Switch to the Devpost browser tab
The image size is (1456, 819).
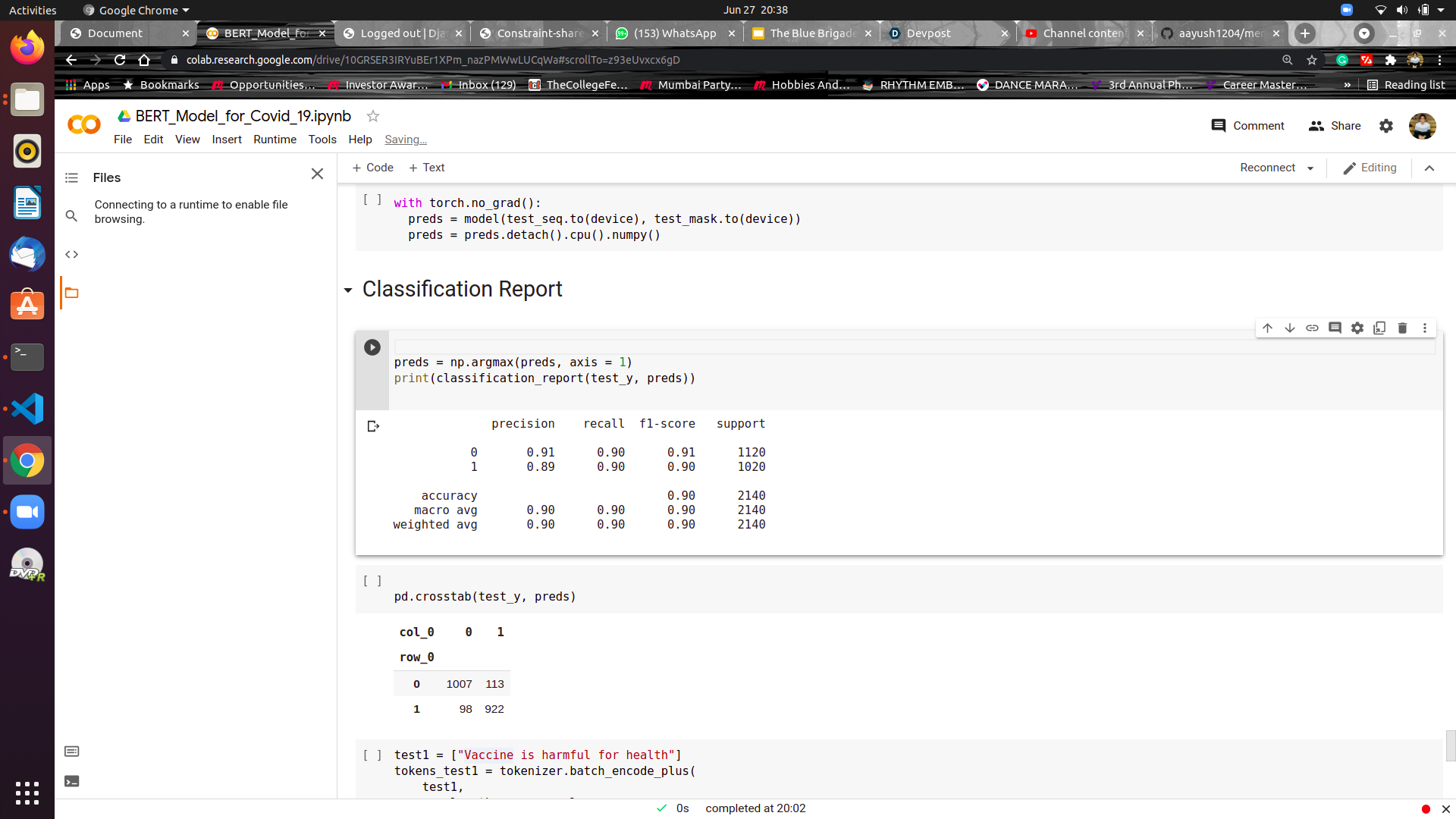coord(928,33)
